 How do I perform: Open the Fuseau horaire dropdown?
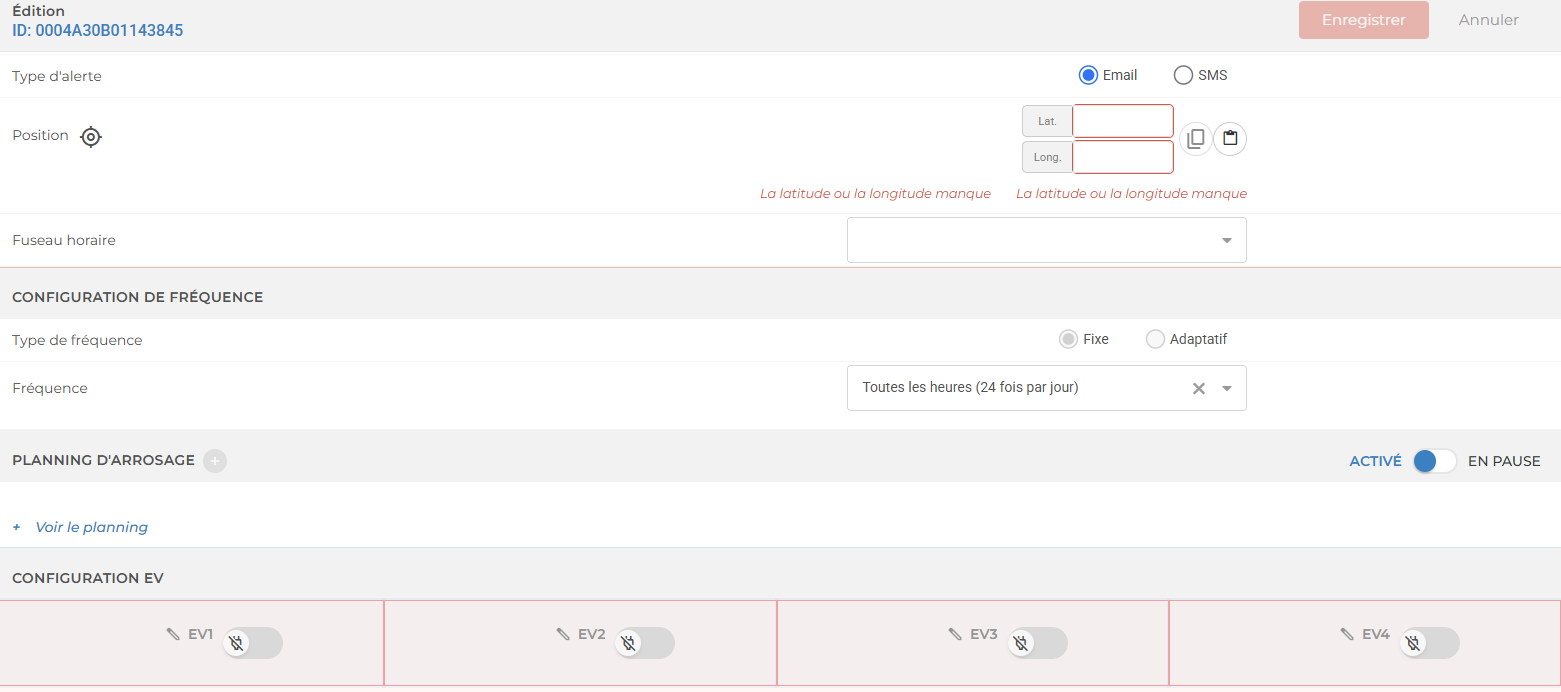tap(1046, 240)
